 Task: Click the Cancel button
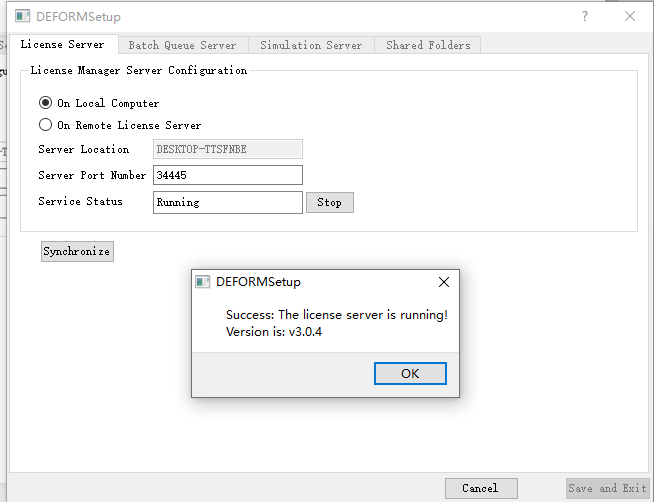point(480,488)
